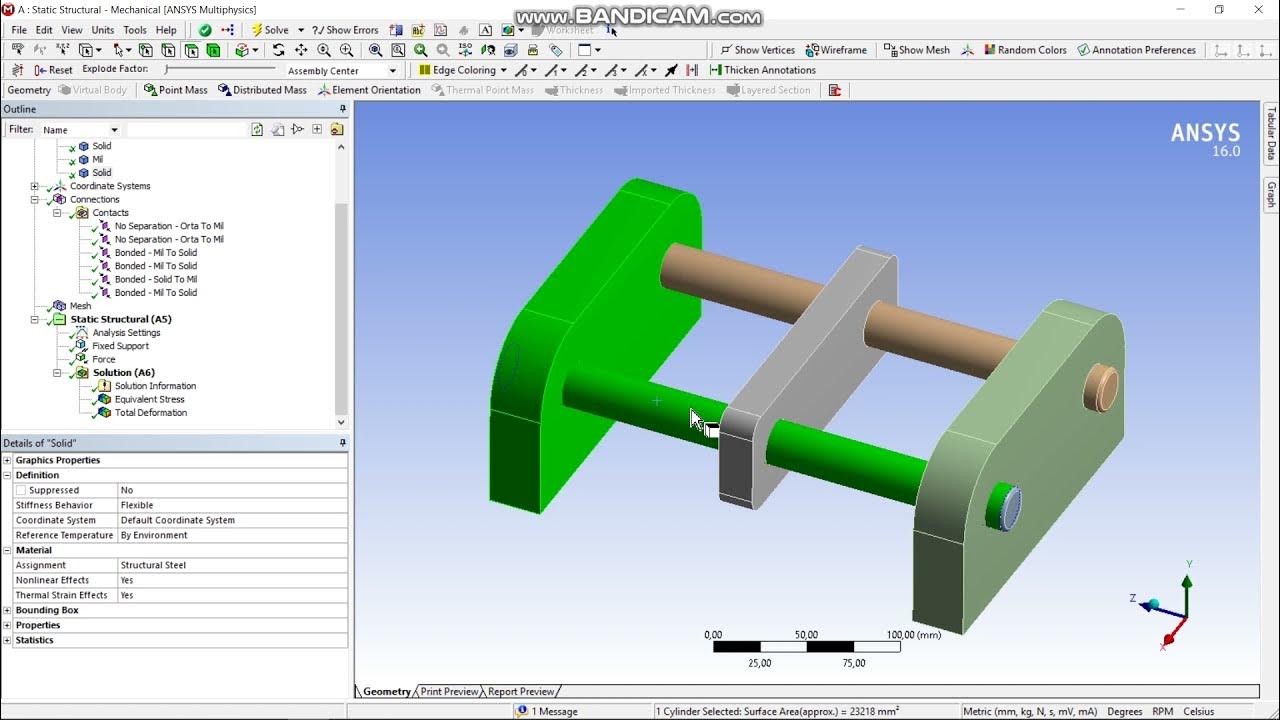Image resolution: width=1280 pixels, height=720 pixels.
Task: Select the Pan tool icon
Action: click(x=301, y=50)
